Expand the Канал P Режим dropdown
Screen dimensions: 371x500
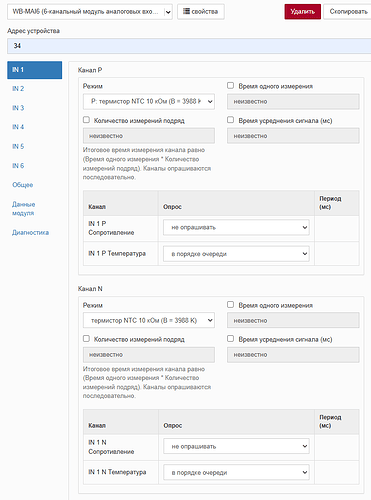pyautogui.click(x=149, y=101)
